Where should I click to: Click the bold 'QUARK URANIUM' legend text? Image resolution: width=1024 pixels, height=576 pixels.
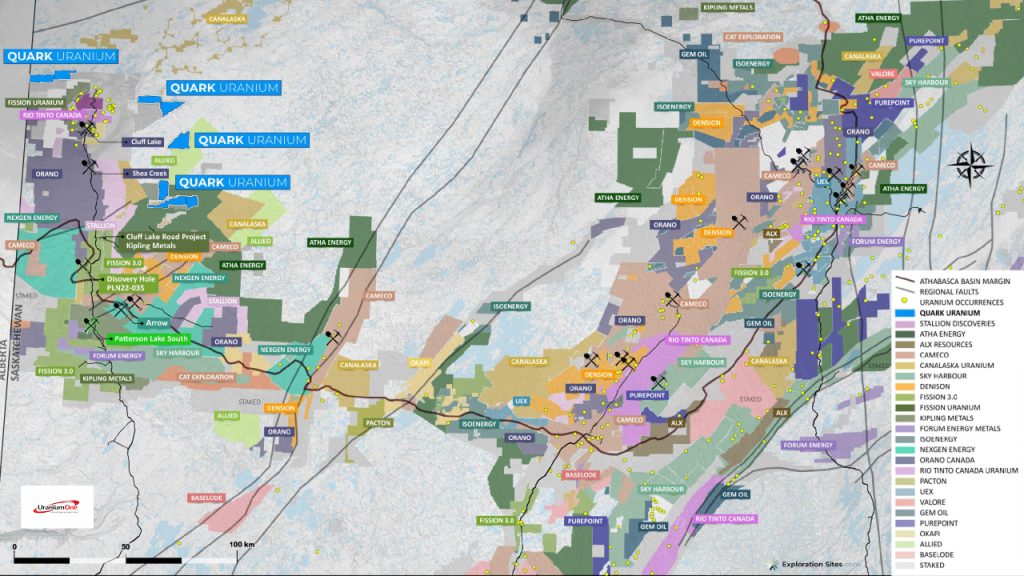pyautogui.click(x=950, y=313)
